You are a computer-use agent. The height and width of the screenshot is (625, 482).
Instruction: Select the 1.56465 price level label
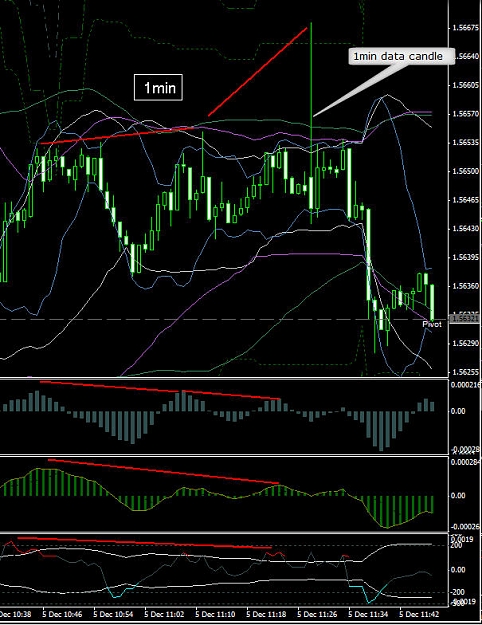pos(466,200)
